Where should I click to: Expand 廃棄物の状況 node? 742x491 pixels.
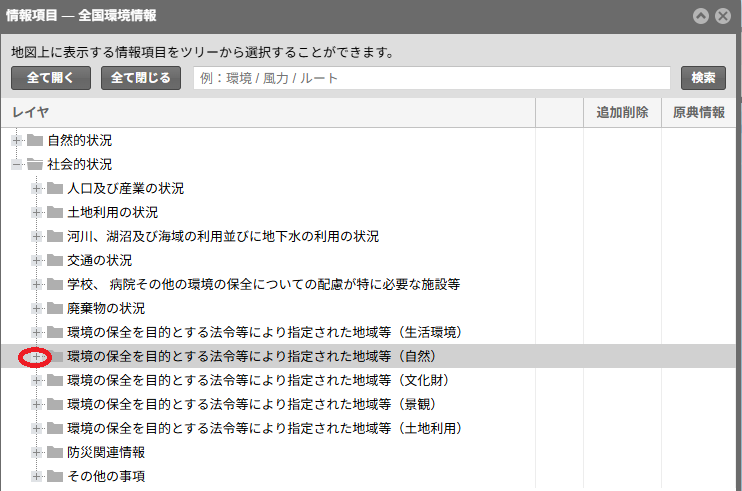click(x=36, y=308)
